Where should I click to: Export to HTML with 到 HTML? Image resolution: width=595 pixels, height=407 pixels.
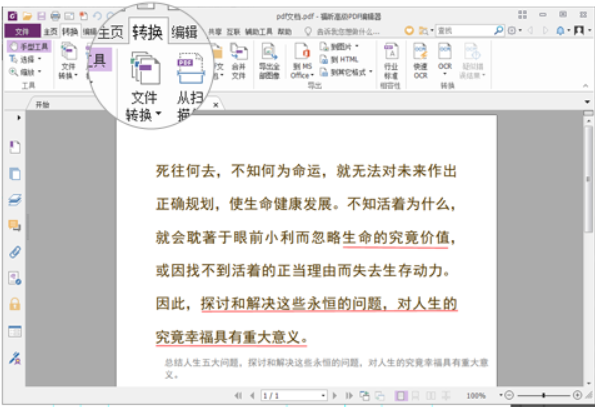pos(339,59)
